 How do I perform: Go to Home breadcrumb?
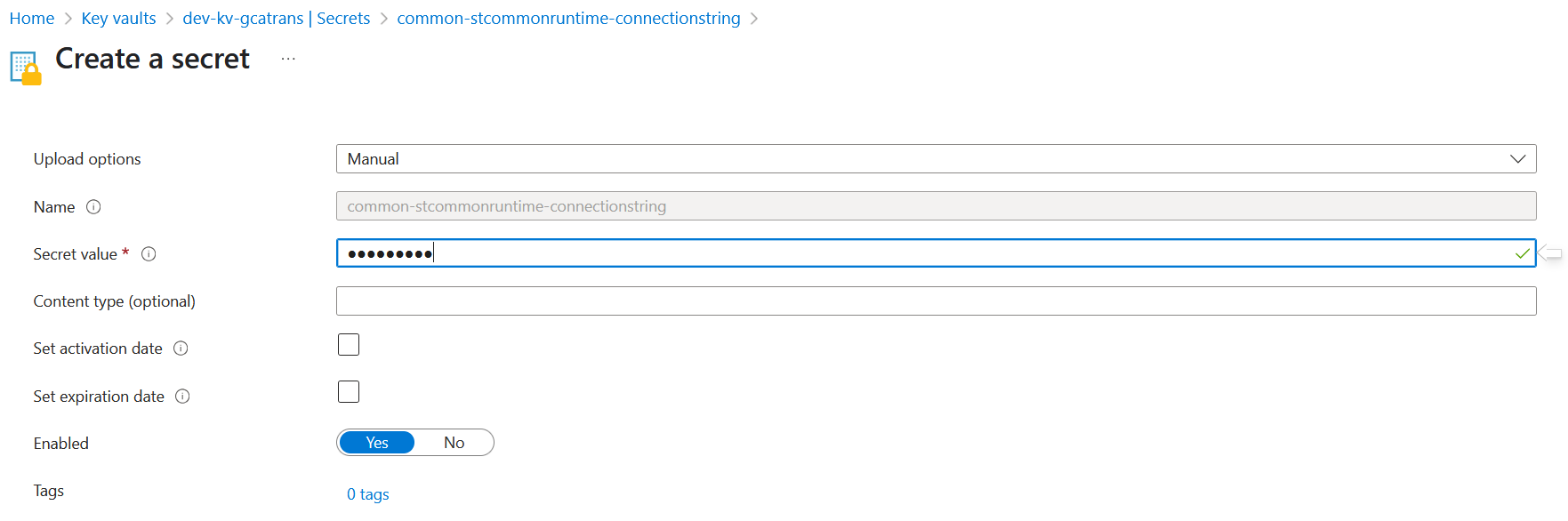[32, 19]
